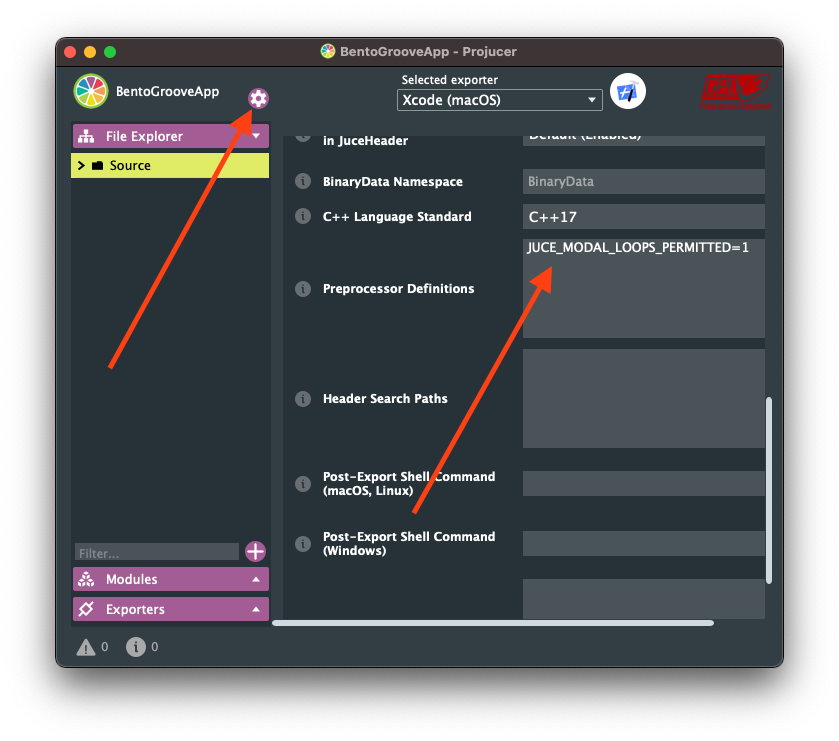839x741 pixels.
Task: Expand the Exporters panel arrow
Action: pos(256,609)
